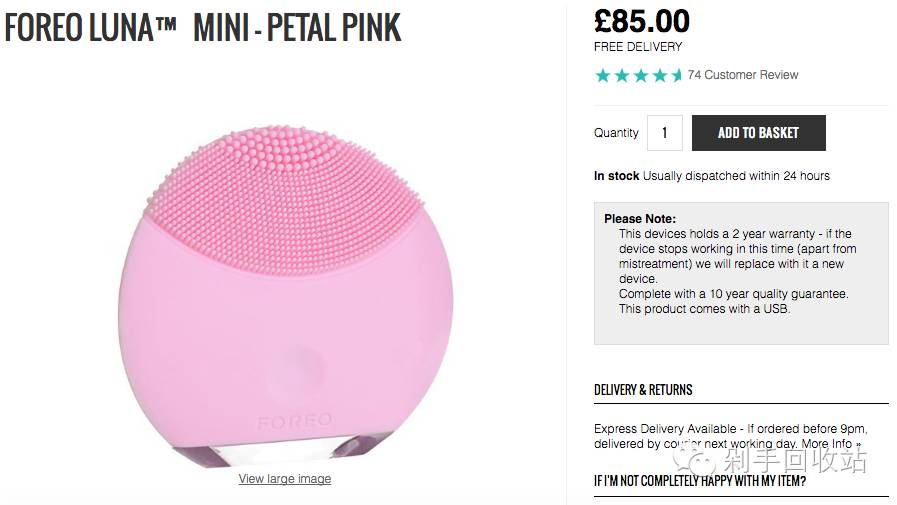Click the Foreo Luna Mini product title

pyautogui.click(x=203, y=28)
